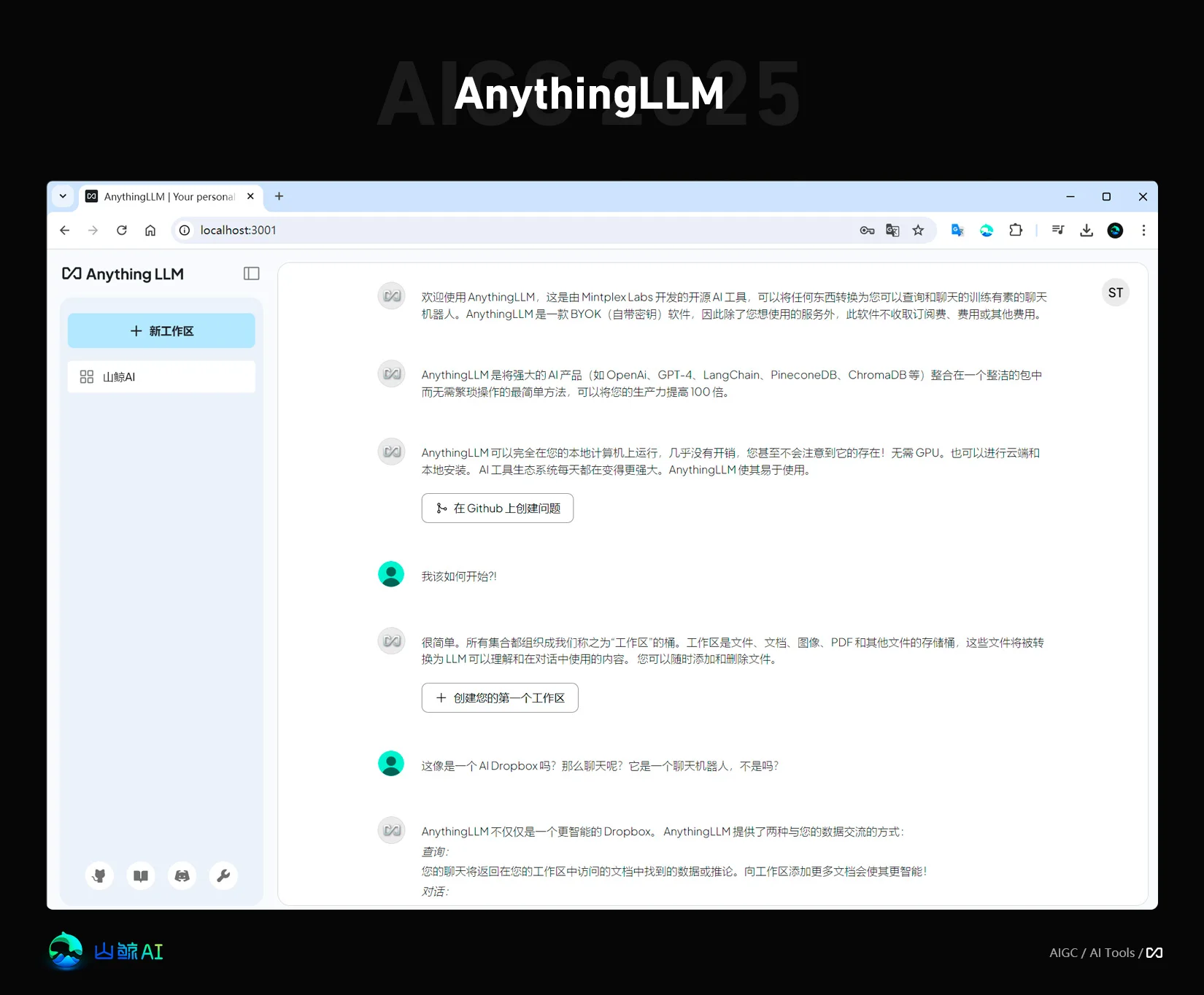The height and width of the screenshot is (995, 1204).
Task: Click the italic text 对话:
Action: pos(435,891)
